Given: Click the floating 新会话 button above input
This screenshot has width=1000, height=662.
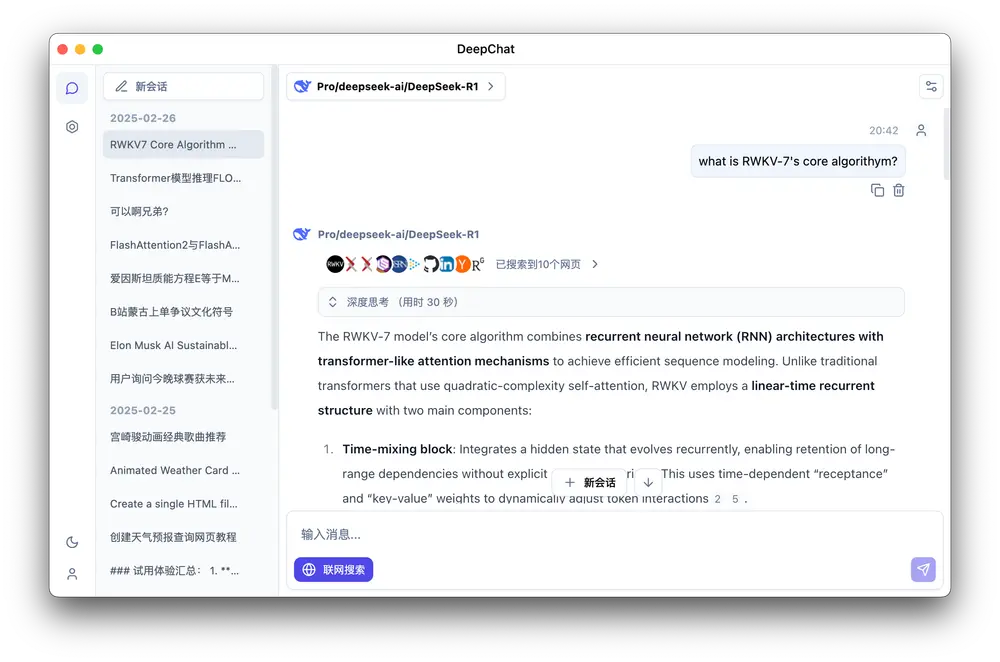Looking at the screenshot, I should 590,482.
